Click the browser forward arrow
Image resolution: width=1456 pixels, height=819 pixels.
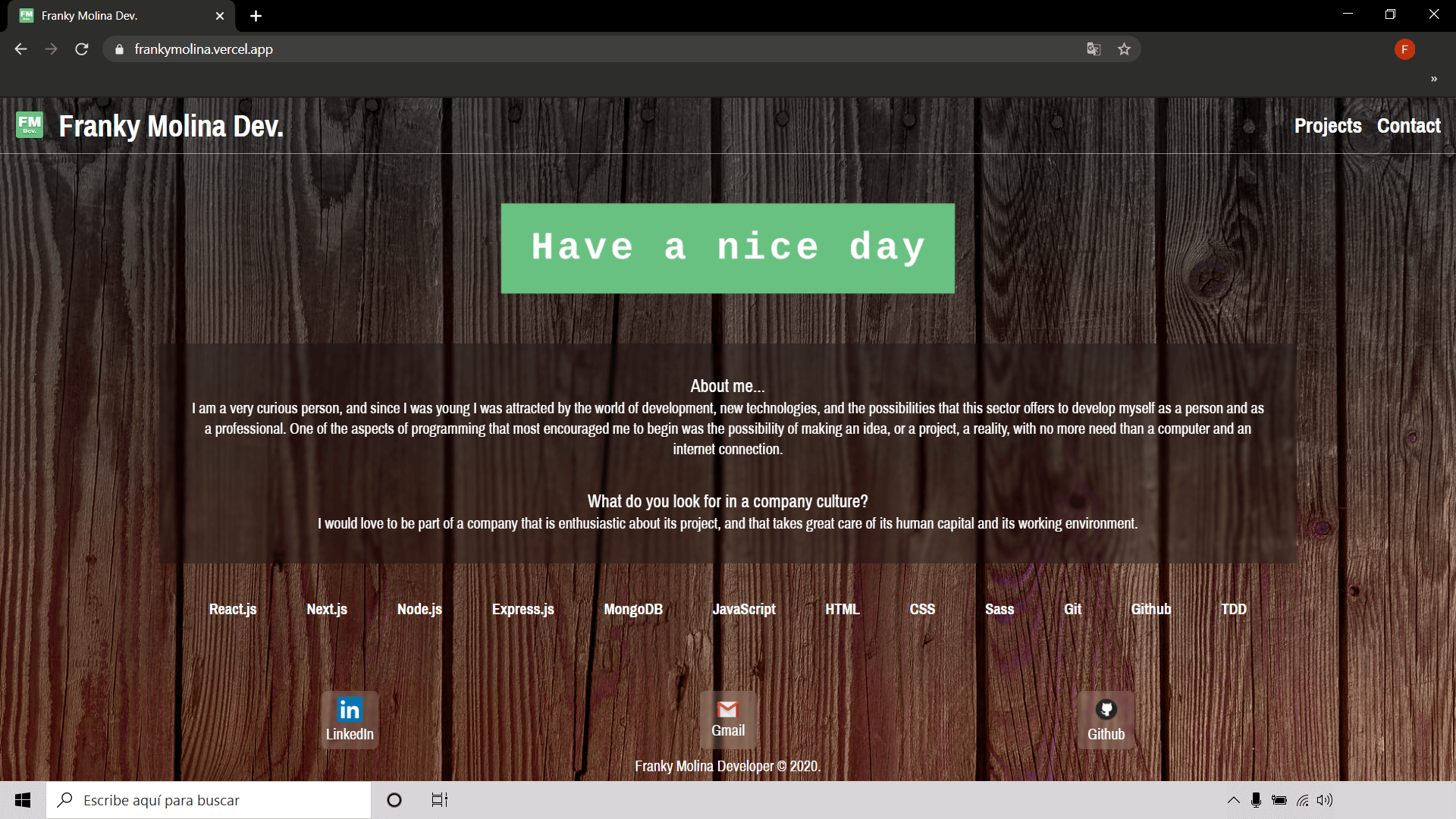[51, 49]
